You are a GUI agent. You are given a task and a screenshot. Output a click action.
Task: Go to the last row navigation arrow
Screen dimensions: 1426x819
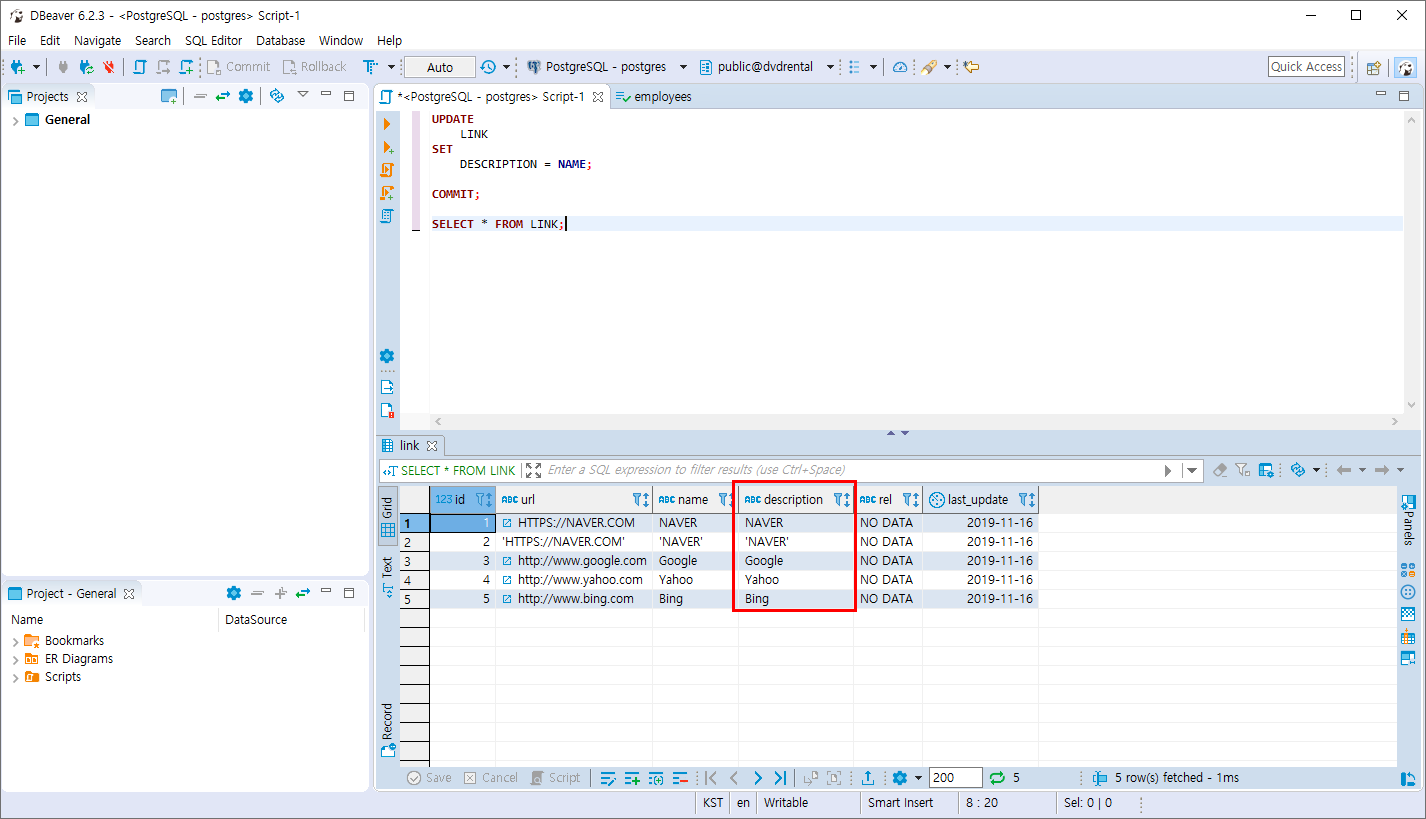coord(780,778)
